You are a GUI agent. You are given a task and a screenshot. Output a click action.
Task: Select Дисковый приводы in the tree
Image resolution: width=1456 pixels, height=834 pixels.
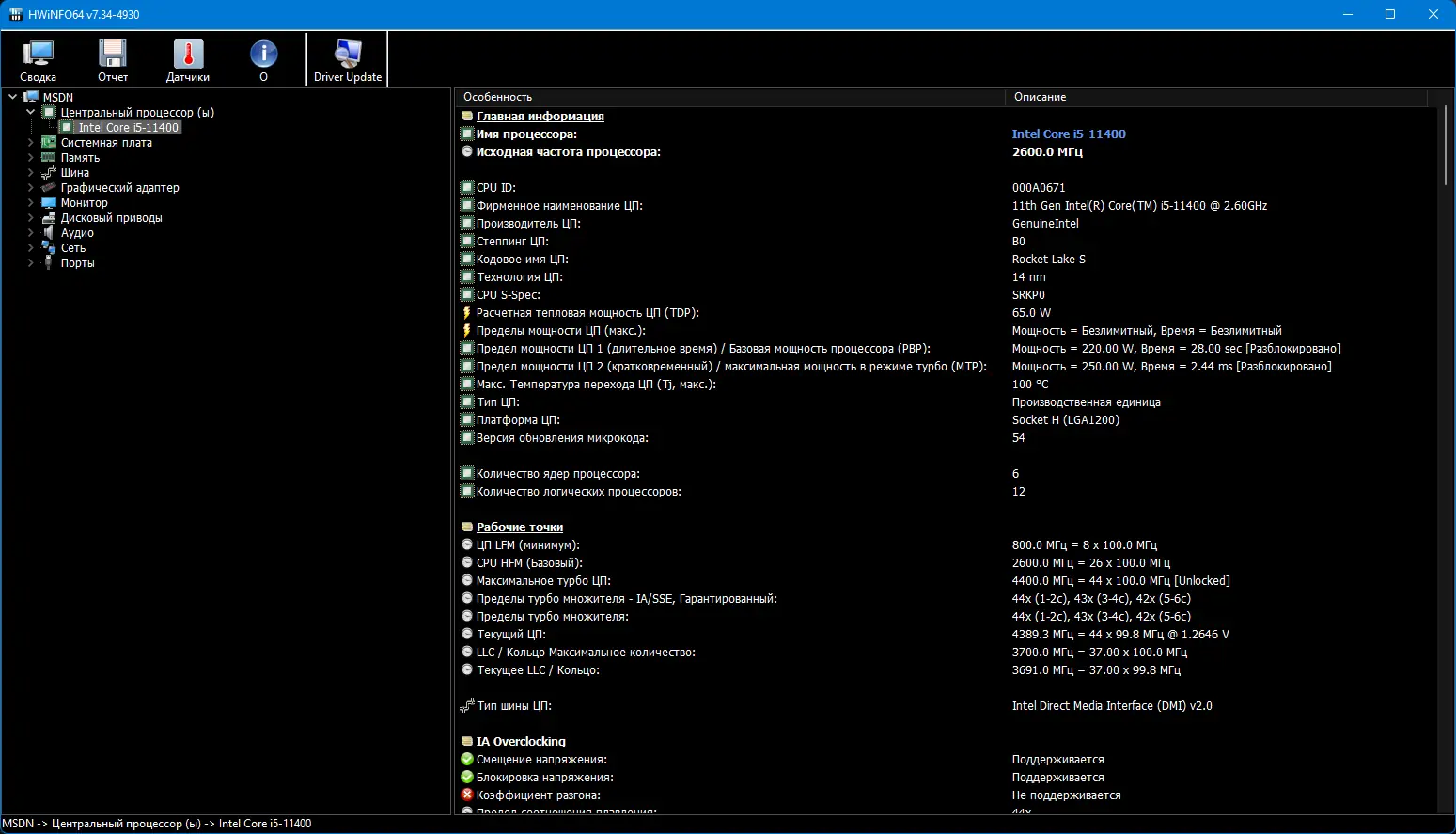(111, 217)
